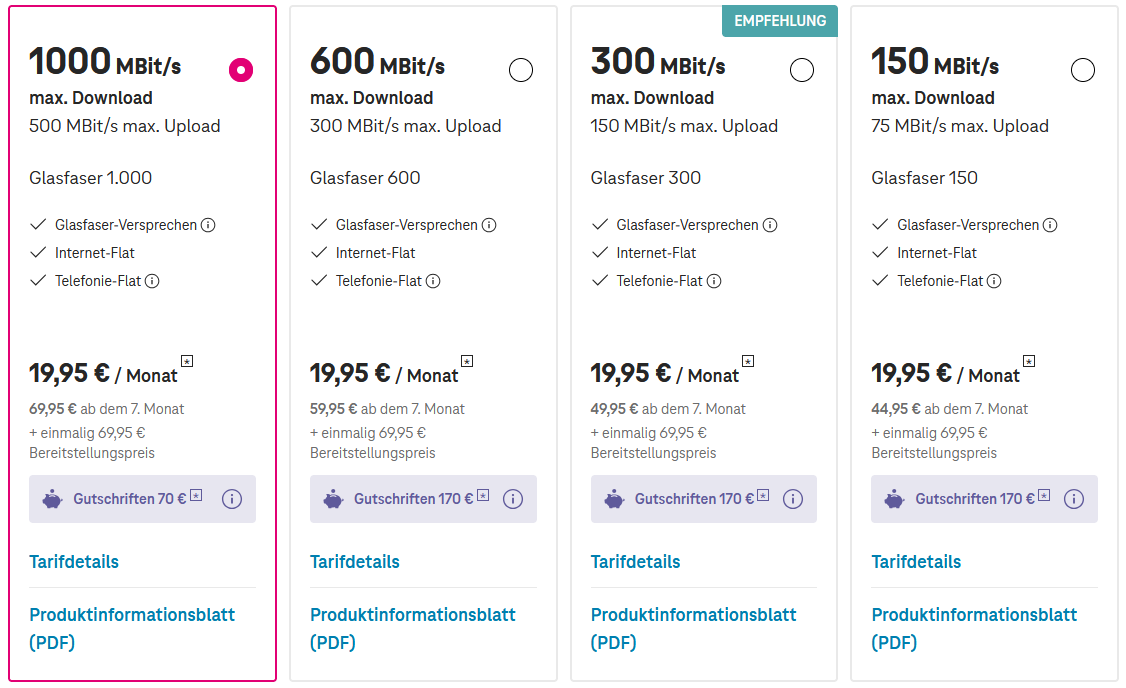Select the Glasfaser 300 tariff radio button
Screen dimensions: 1126x688
(x=801, y=70)
